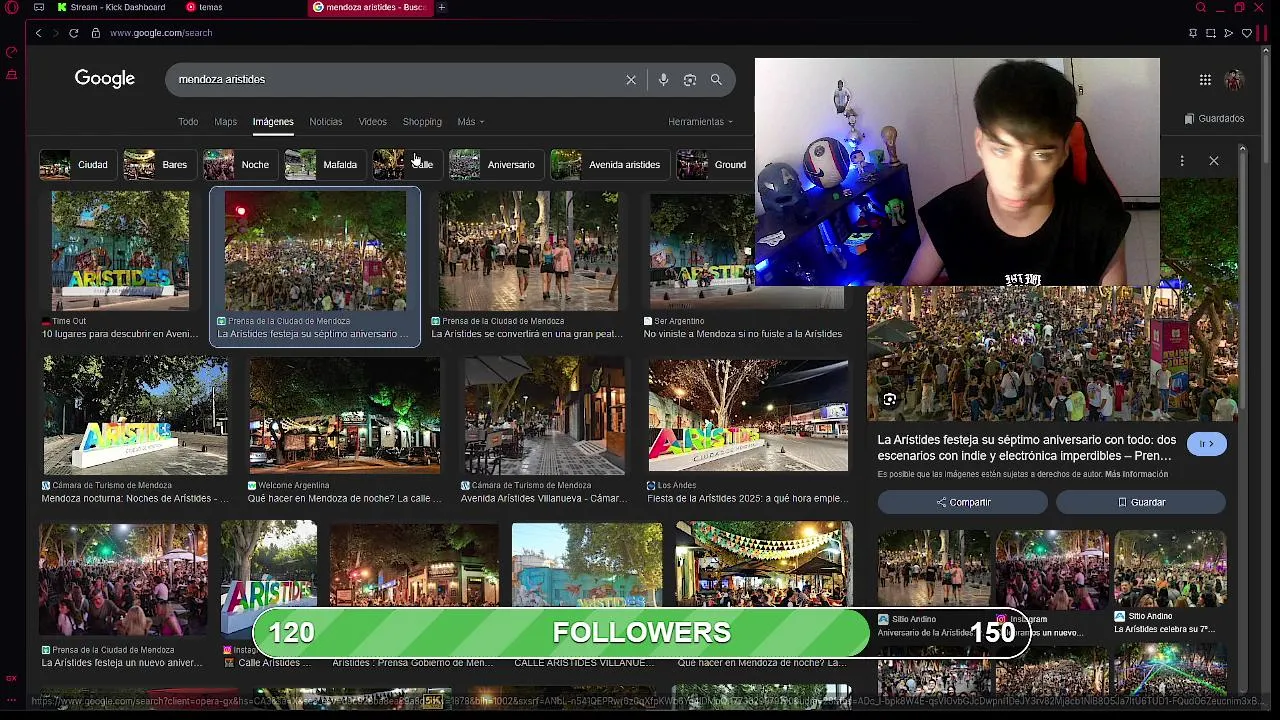Click the Lens icon on preview image

(889, 400)
